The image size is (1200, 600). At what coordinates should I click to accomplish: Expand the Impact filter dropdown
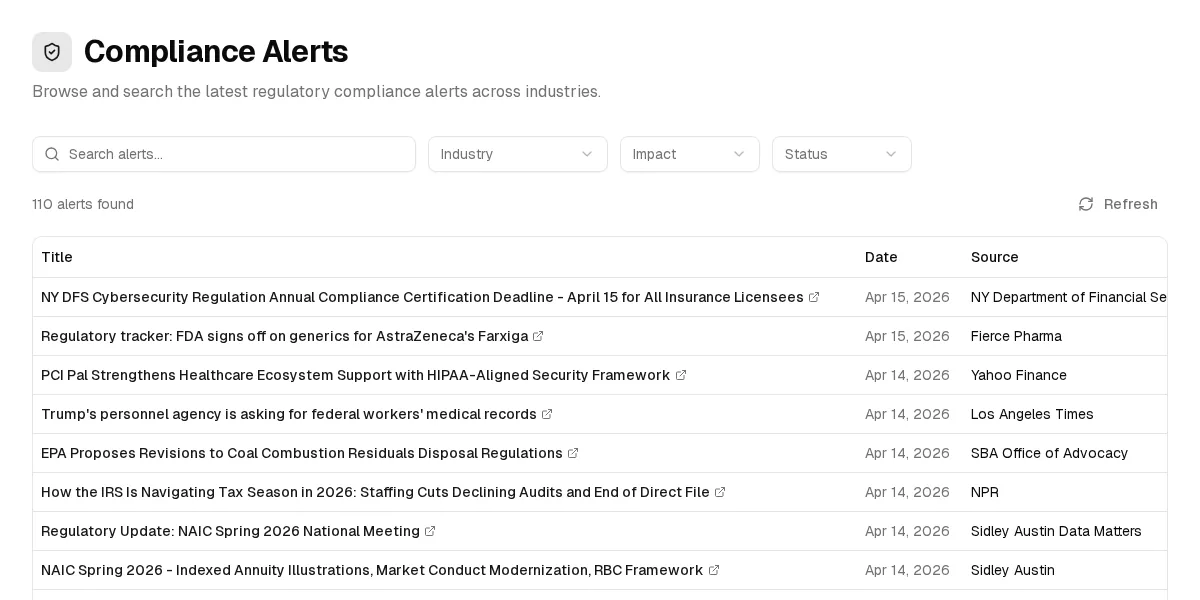[690, 154]
